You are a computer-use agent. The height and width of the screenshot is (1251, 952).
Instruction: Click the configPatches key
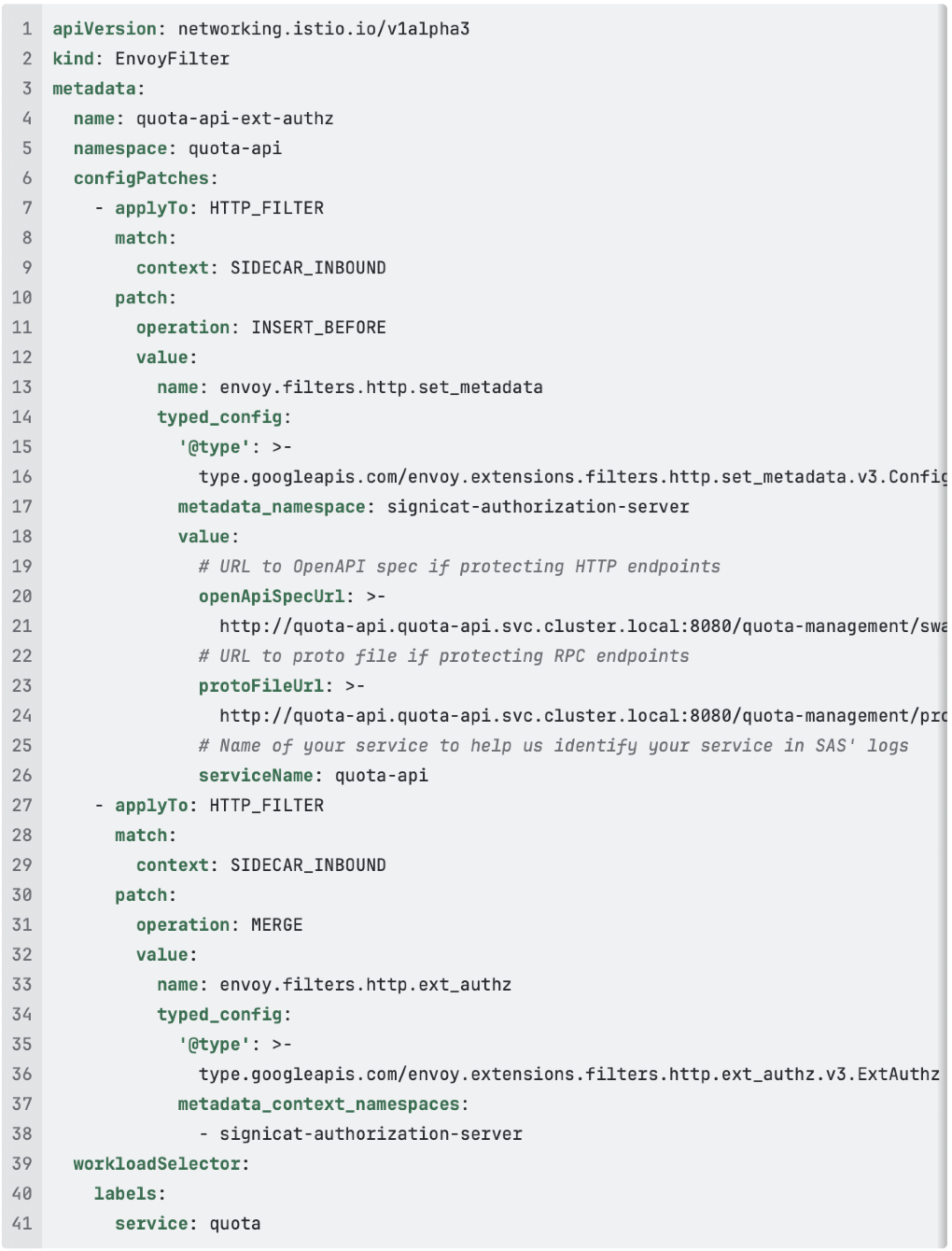tap(141, 178)
